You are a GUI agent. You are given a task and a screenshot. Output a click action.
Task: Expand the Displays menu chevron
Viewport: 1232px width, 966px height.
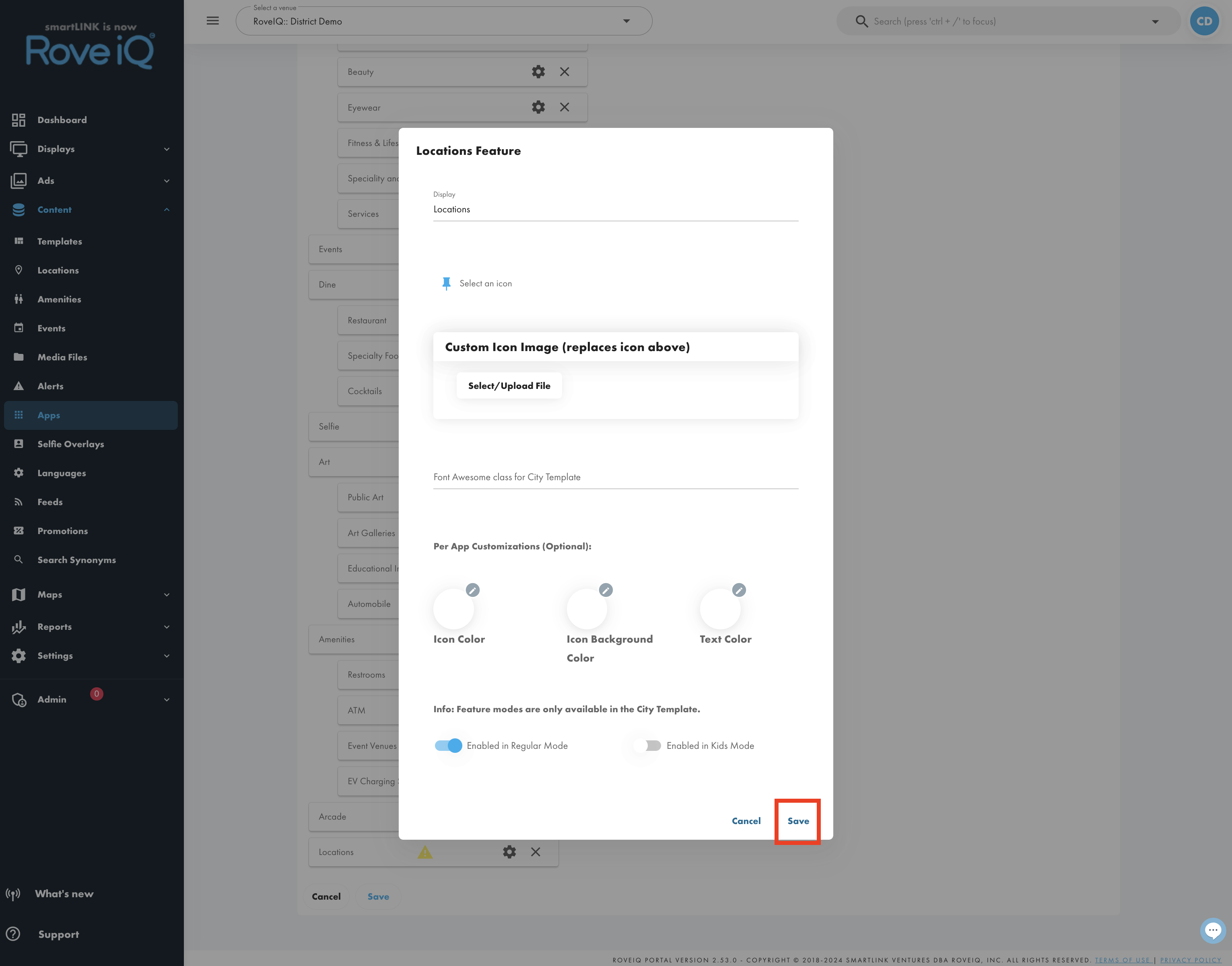click(167, 149)
